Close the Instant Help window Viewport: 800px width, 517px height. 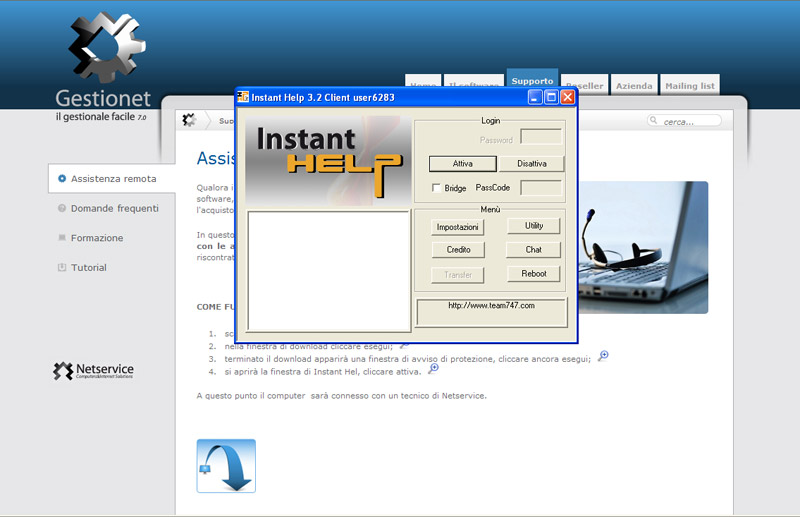(567, 97)
